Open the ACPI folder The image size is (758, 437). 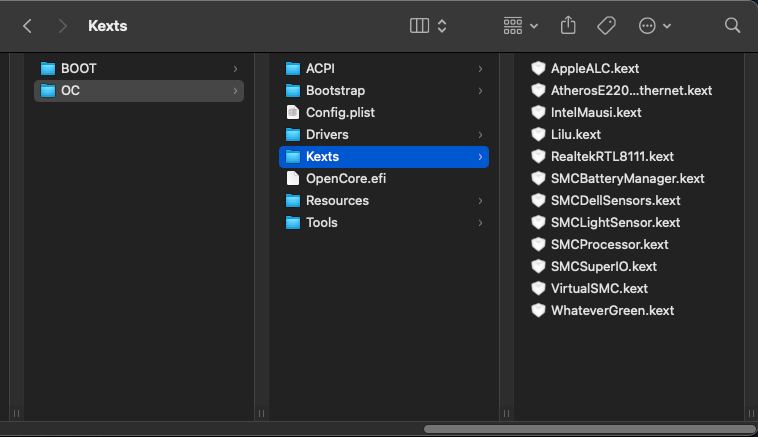[x=384, y=69]
